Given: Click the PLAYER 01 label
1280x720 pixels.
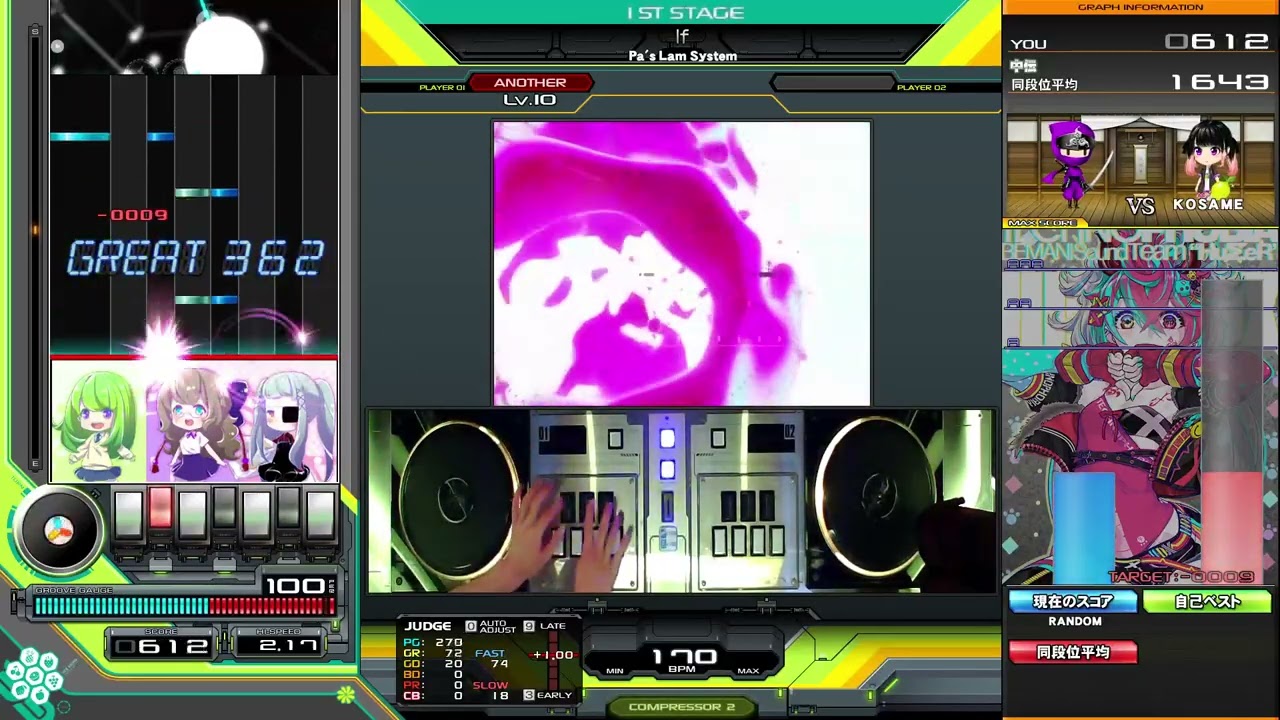Looking at the screenshot, I should pyautogui.click(x=442, y=88).
